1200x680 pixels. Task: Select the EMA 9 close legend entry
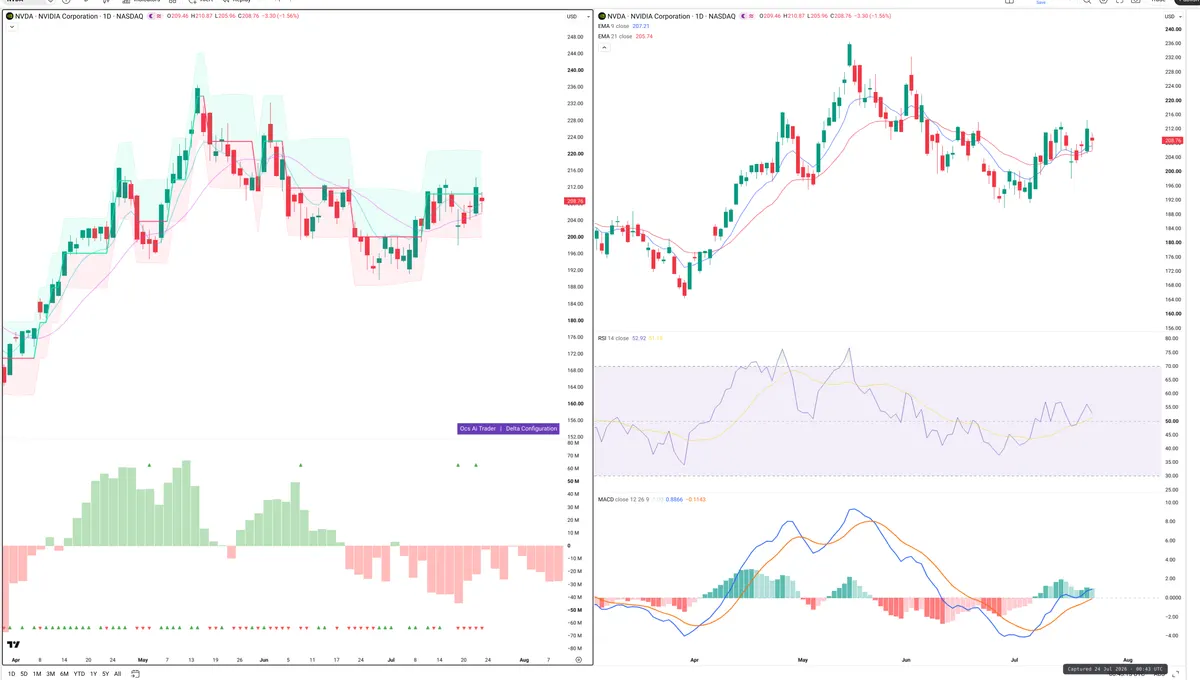coord(614,26)
